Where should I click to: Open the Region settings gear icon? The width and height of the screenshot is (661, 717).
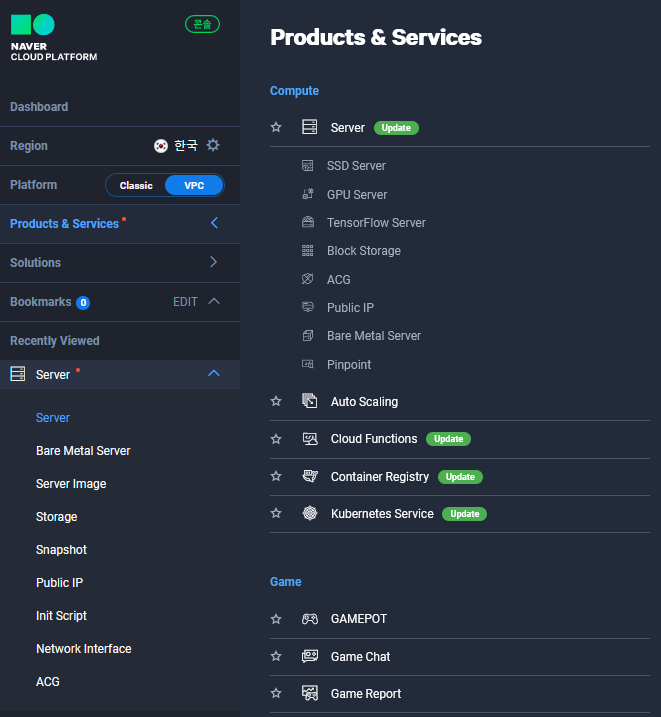click(x=213, y=145)
